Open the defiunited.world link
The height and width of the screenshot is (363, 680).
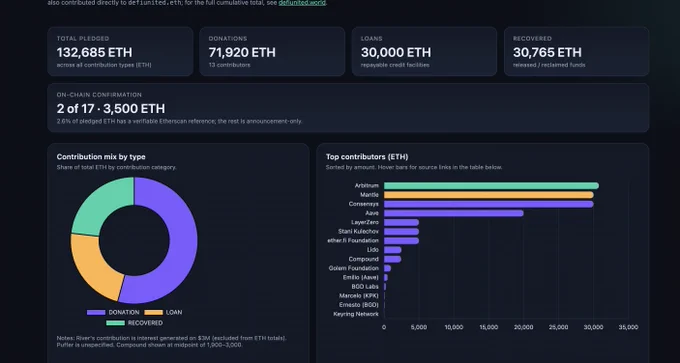(x=302, y=3)
